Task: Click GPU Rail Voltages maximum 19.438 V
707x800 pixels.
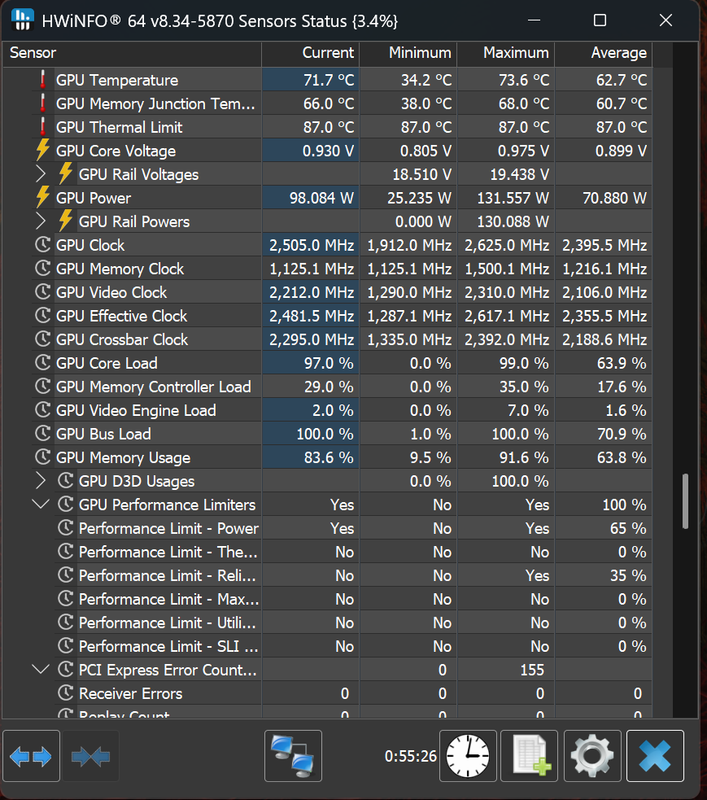Action: click(x=520, y=174)
